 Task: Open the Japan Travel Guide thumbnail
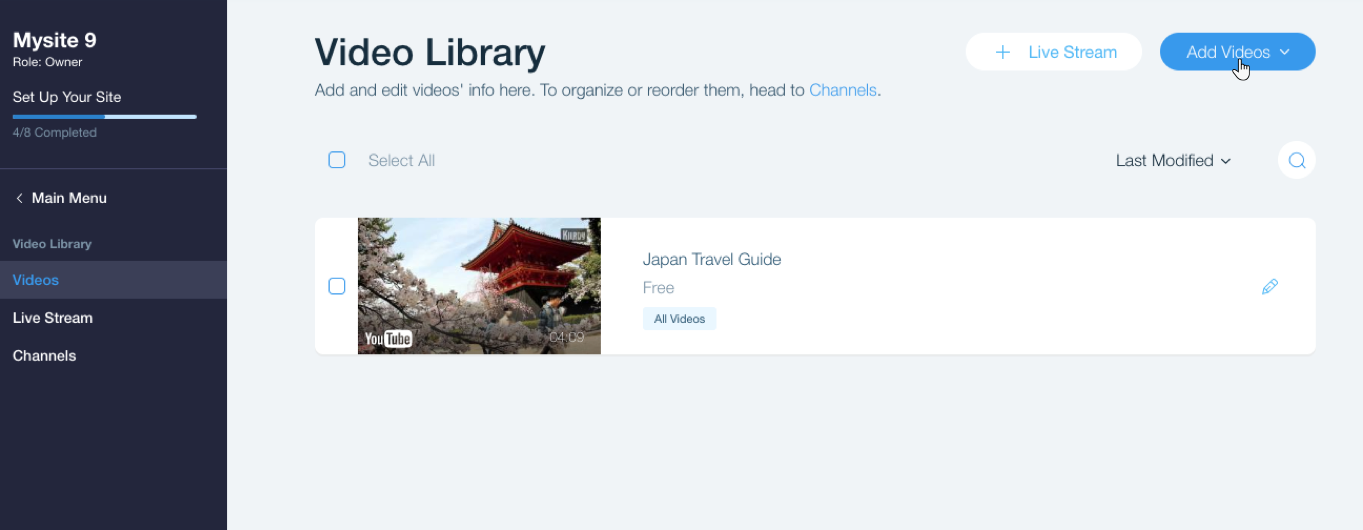(x=479, y=286)
